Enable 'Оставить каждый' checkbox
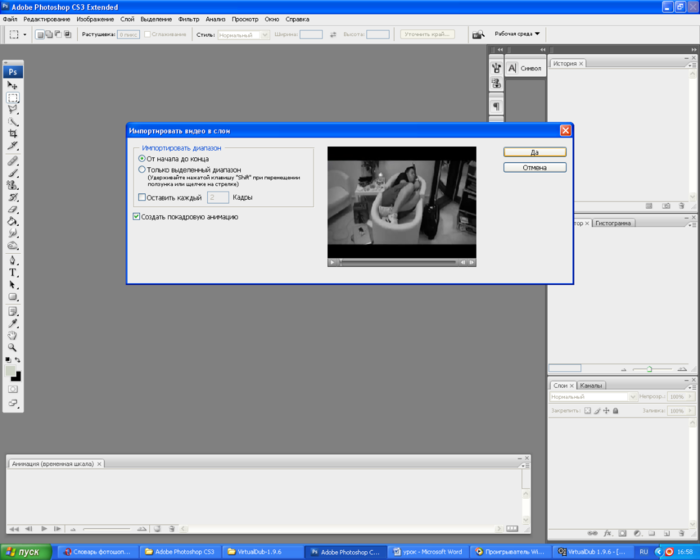 (x=142, y=197)
